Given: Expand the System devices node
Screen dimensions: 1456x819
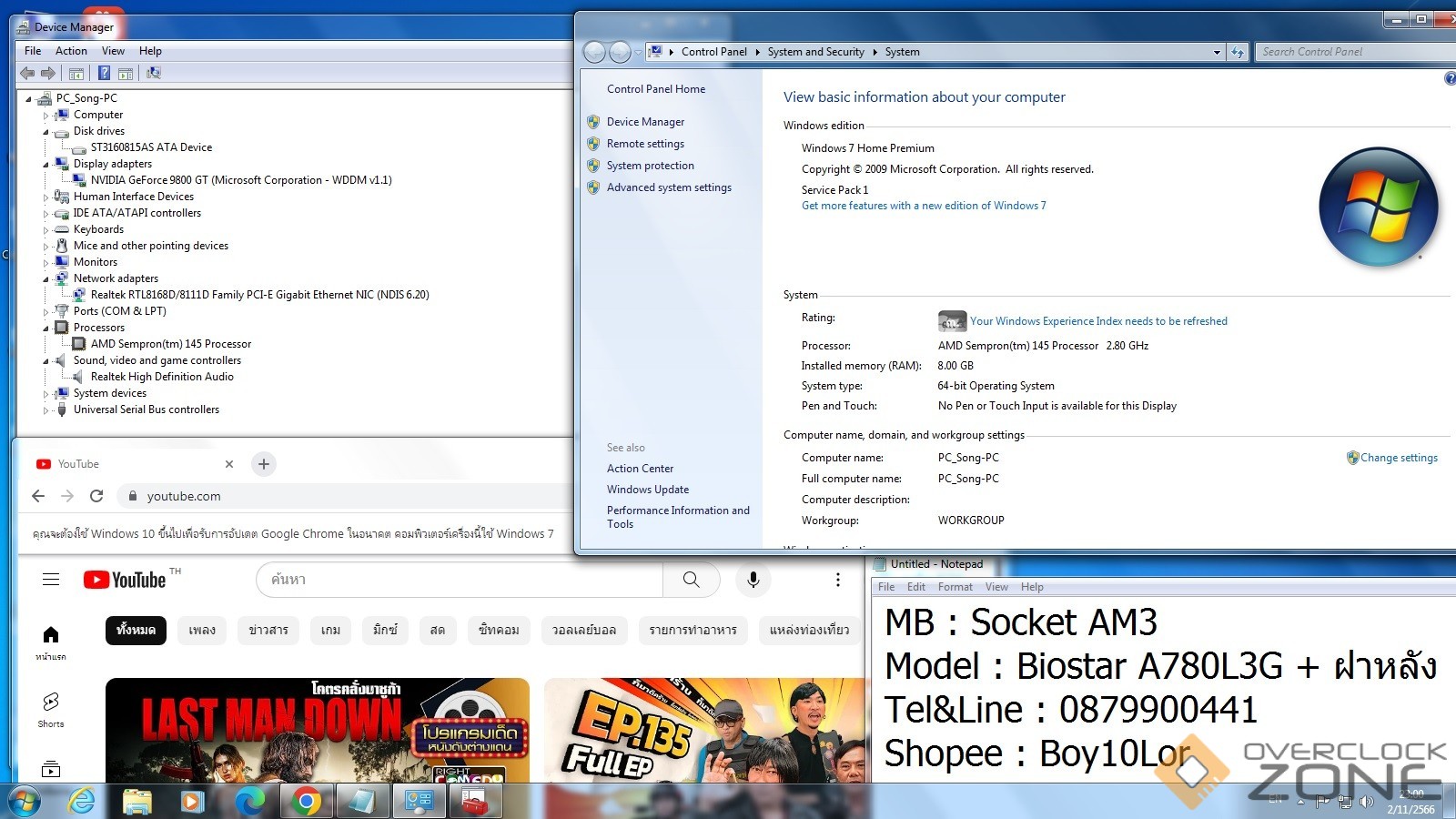Looking at the screenshot, I should click(x=45, y=394).
